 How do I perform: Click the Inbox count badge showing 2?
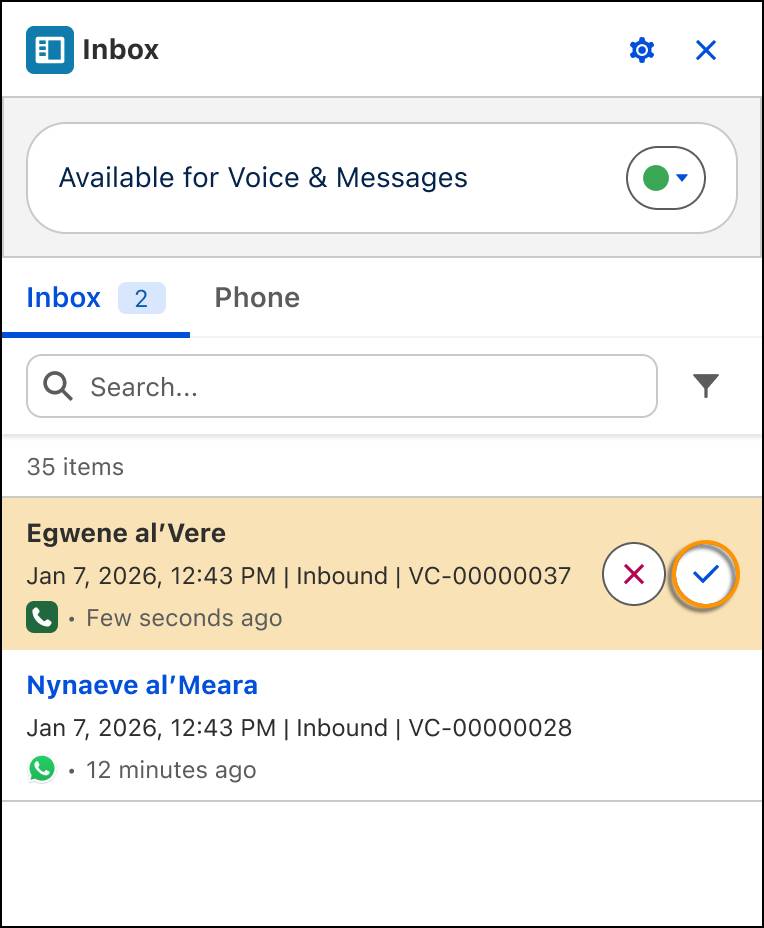point(141,298)
